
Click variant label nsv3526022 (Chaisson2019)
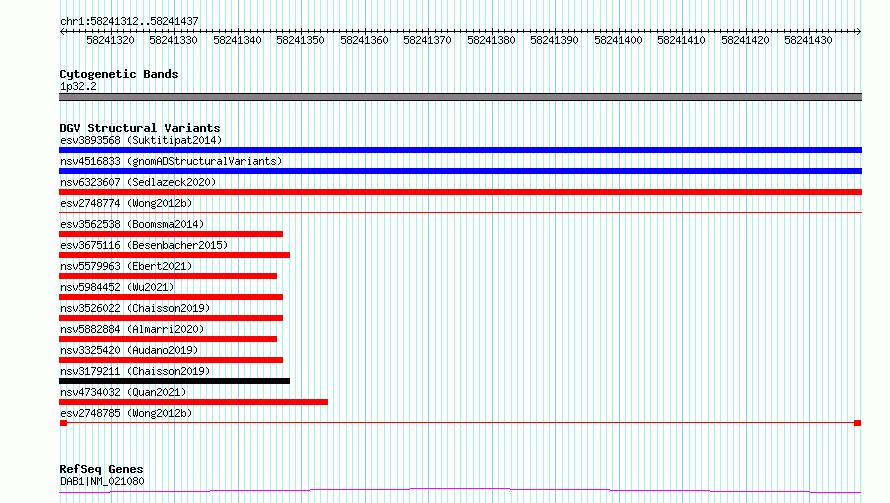[135, 308]
